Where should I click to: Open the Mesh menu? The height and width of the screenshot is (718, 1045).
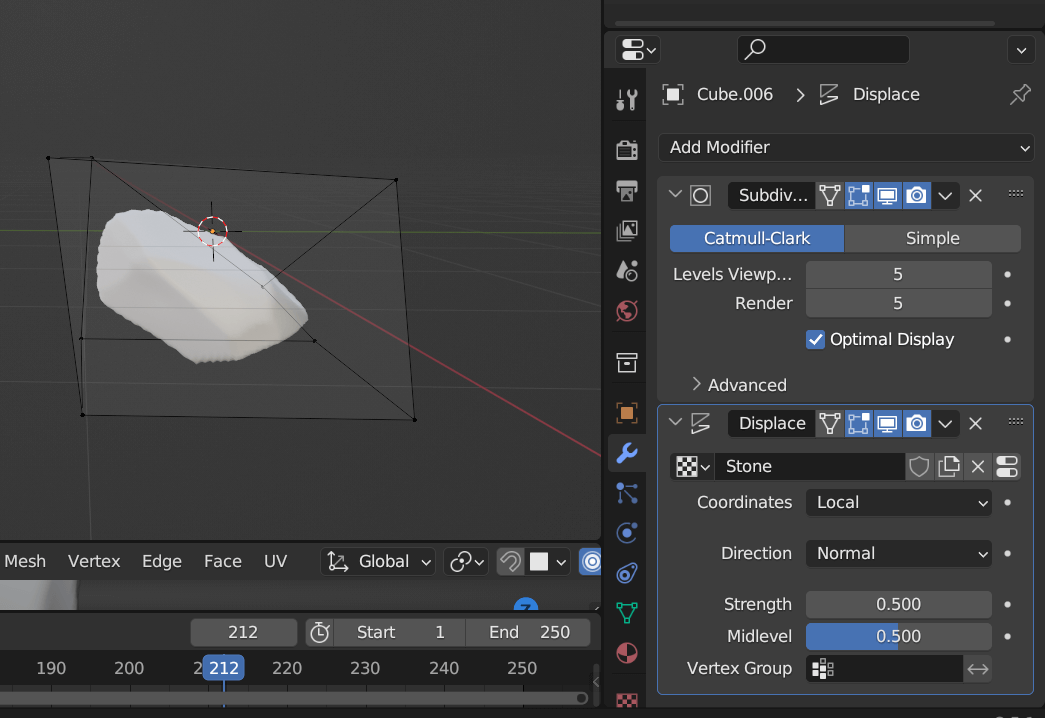click(x=25, y=561)
